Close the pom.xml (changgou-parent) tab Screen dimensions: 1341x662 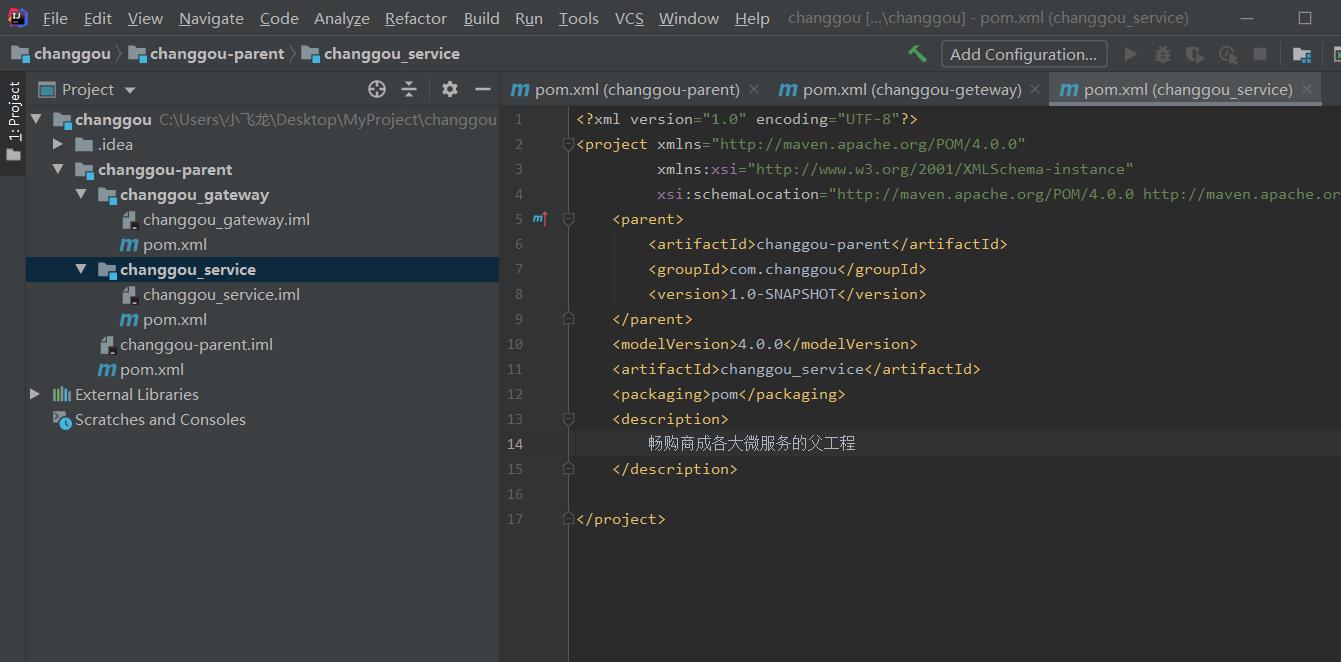pos(753,89)
